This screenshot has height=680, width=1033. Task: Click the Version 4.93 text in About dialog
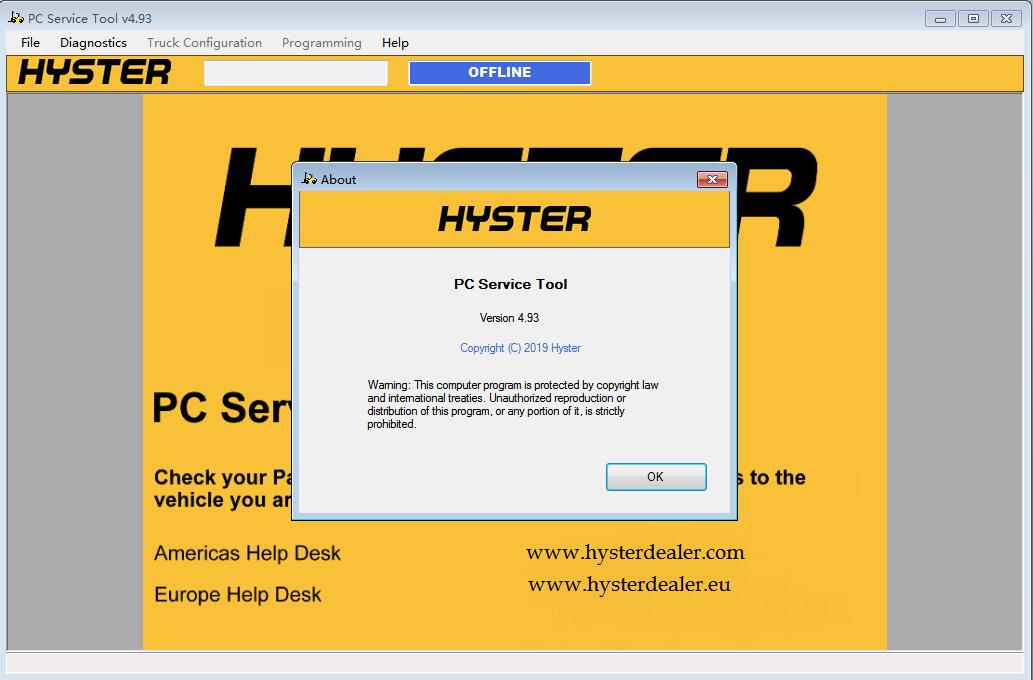(x=510, y=316)
